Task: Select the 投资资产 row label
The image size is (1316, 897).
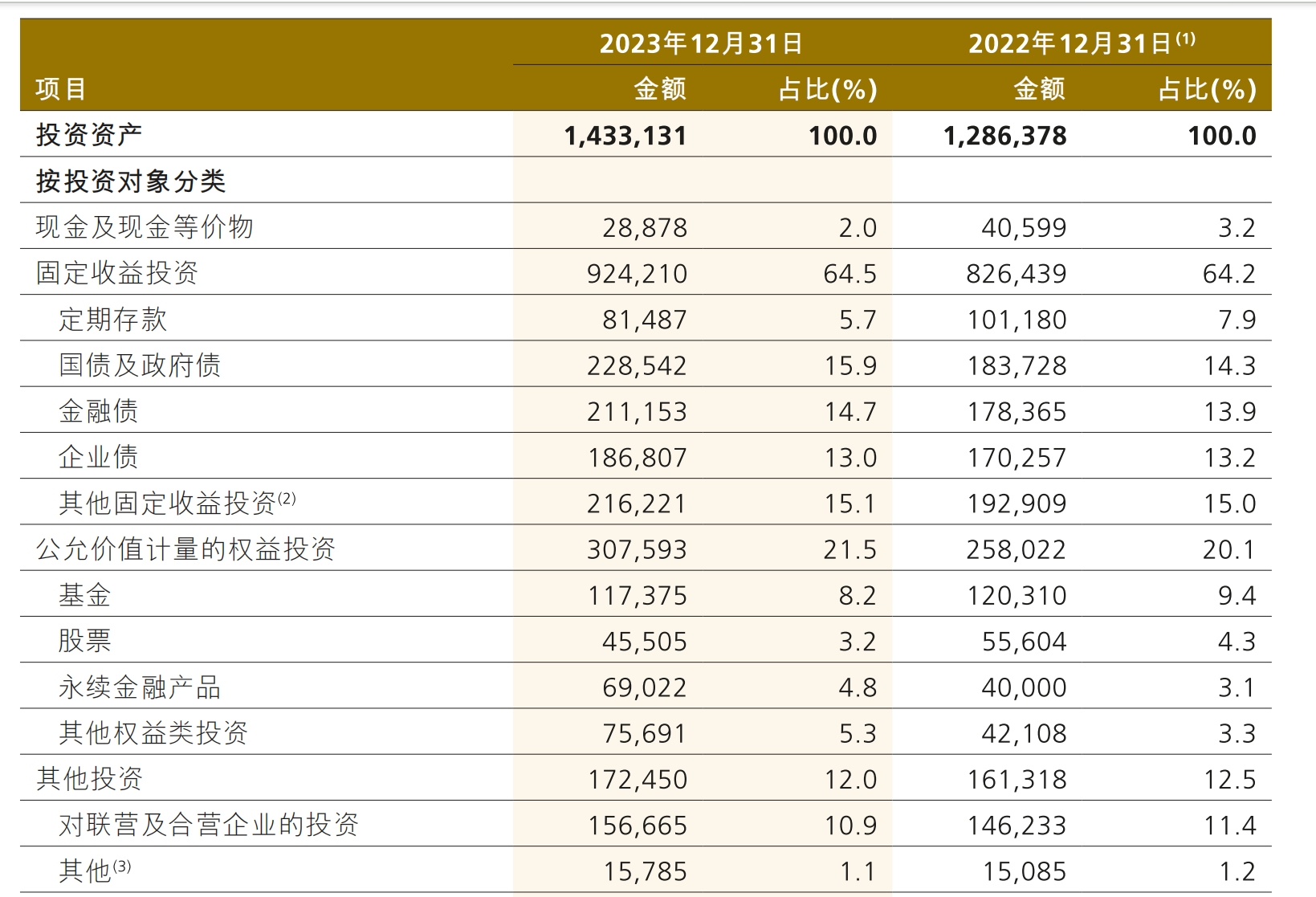Action: point(88,134)
